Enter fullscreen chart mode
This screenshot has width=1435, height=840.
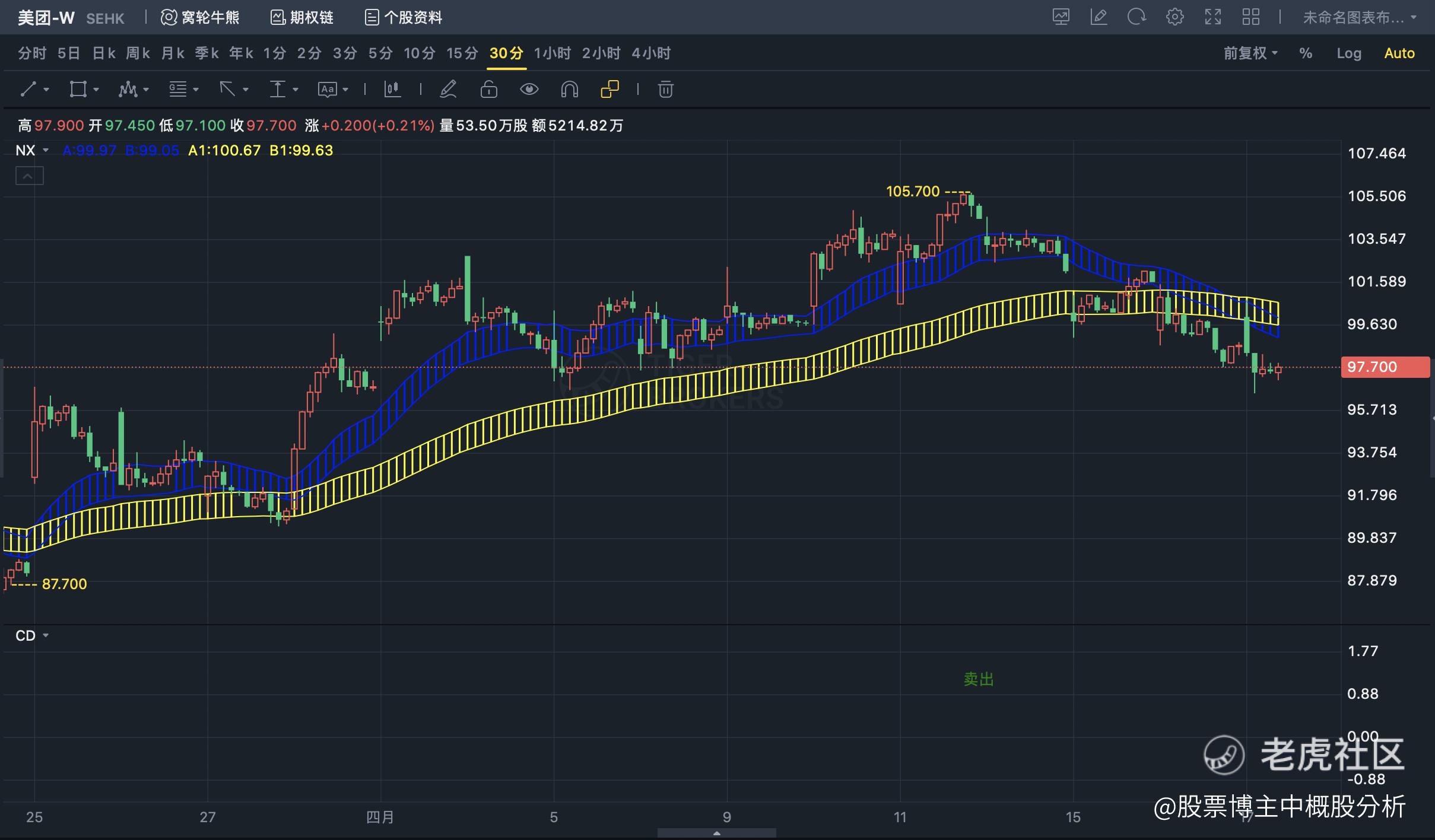(x=1212, y=17)
